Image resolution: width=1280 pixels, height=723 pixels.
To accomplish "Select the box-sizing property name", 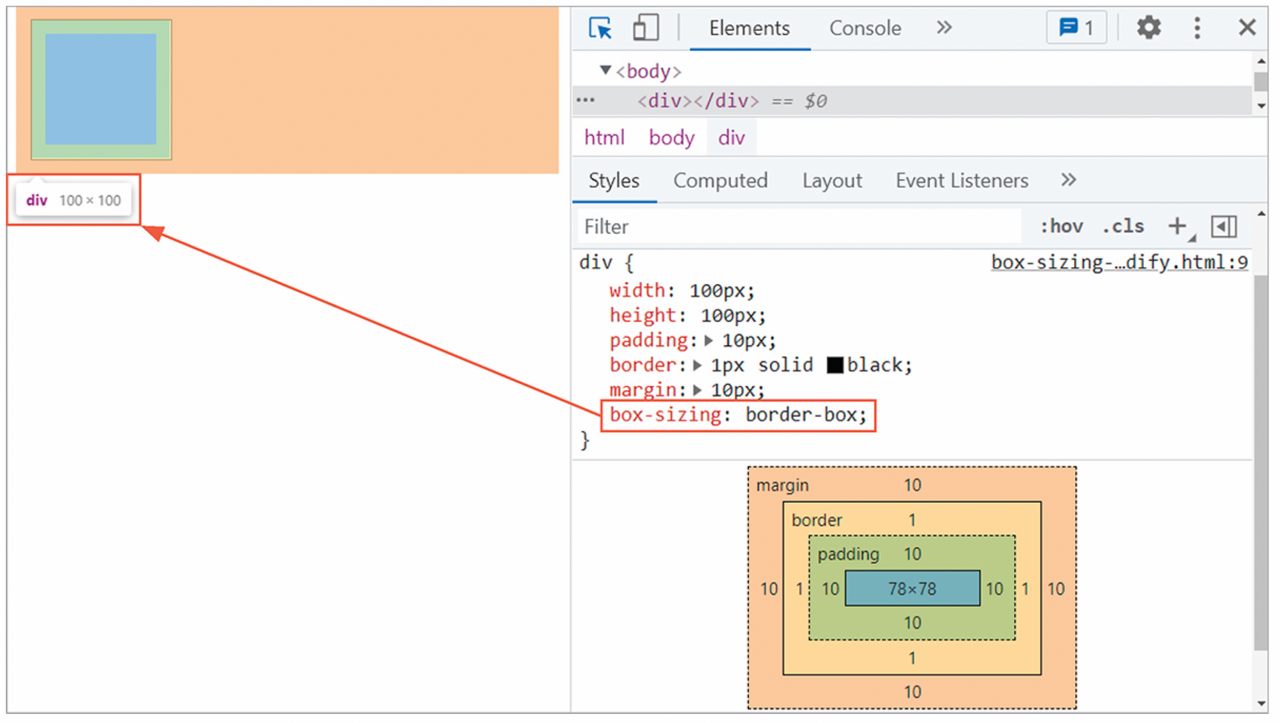I will [x=665, y=415].
